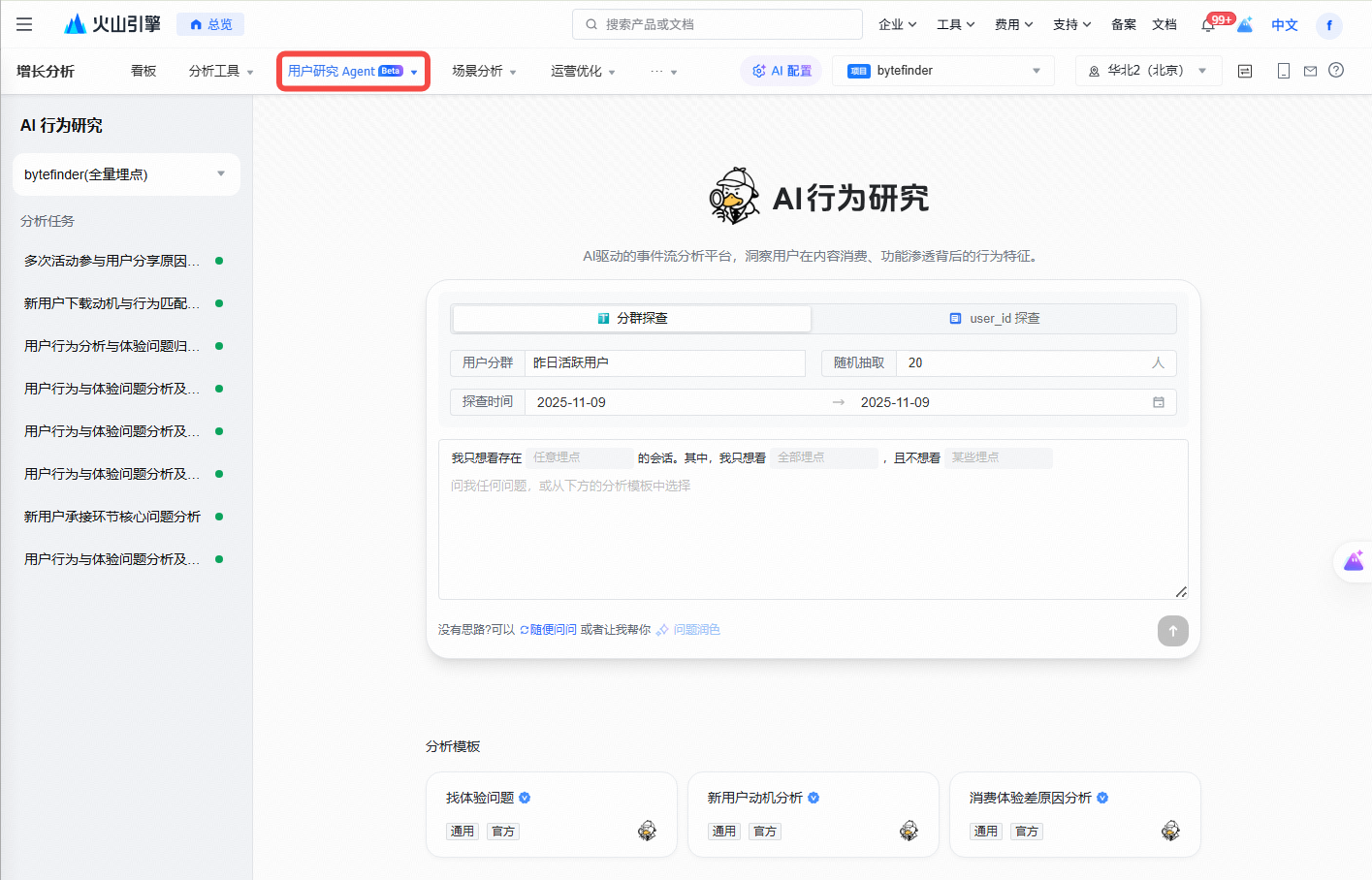
Task: Open the calendar icon in 探查时间
Action: 1158,402
